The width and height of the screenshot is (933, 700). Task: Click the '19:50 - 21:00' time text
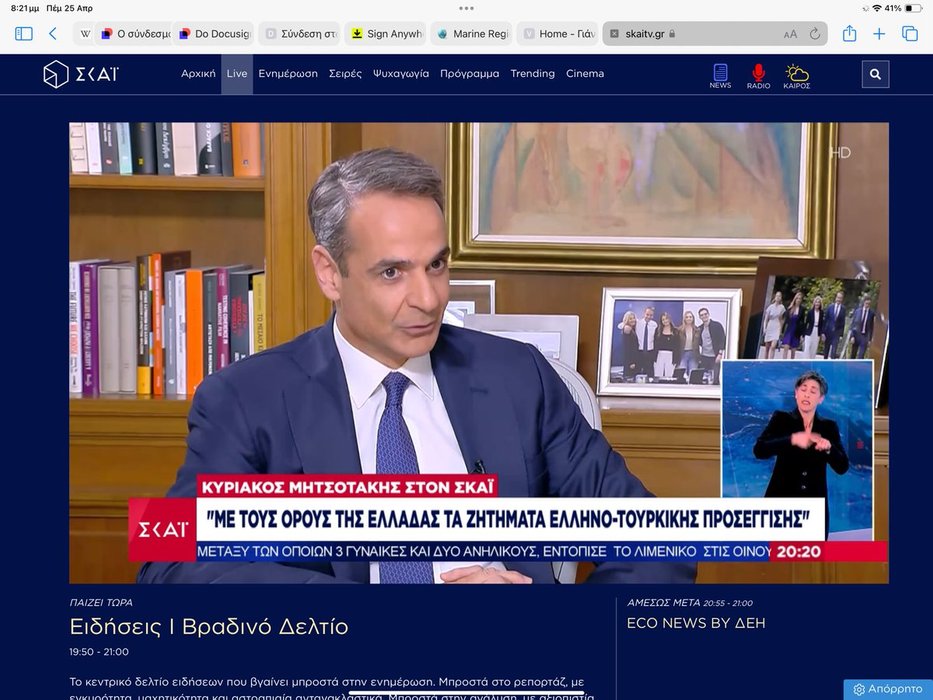[x=99, y=652]
